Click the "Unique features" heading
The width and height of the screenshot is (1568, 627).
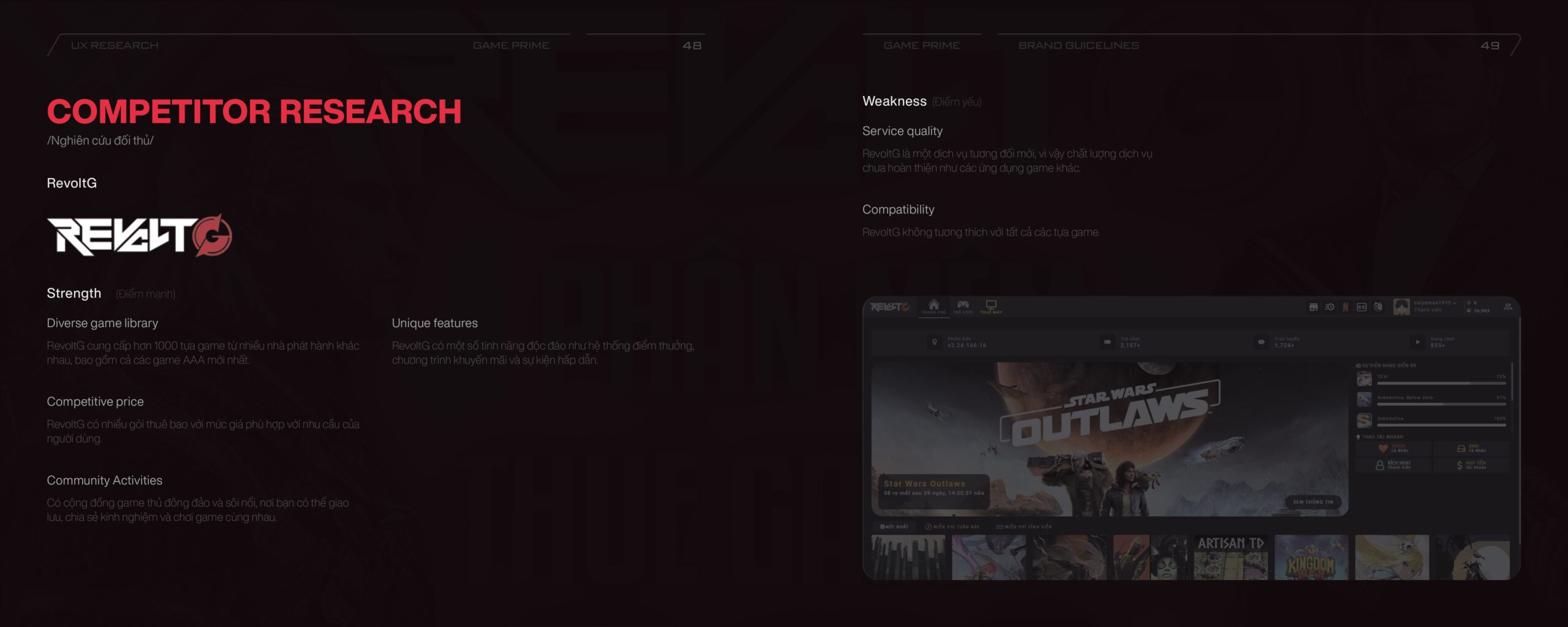[435, 323]
